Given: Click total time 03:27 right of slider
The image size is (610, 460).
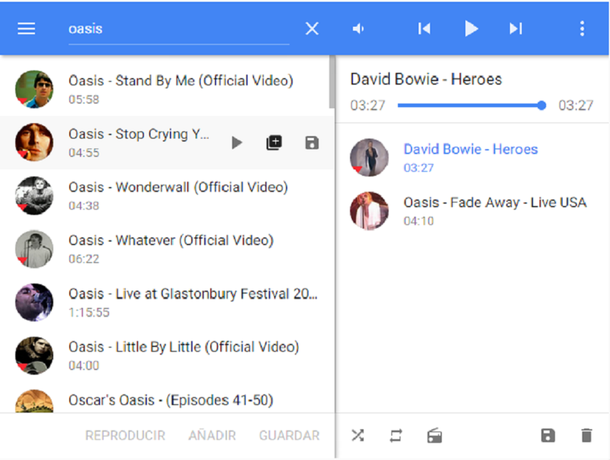Looking at the screenshot, I should point(576,105).
